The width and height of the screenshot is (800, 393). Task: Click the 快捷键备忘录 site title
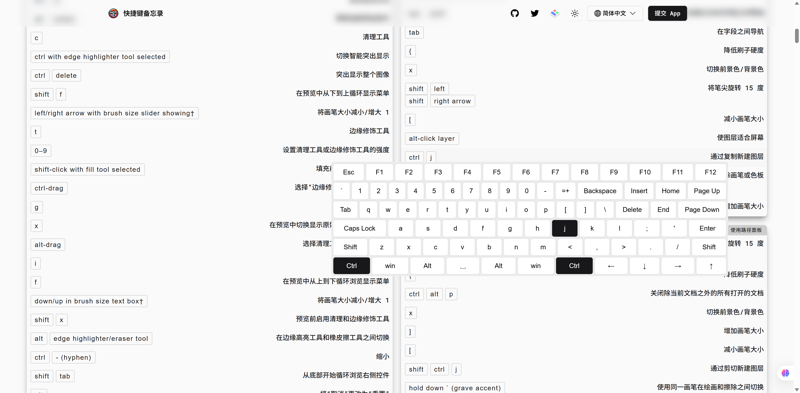click(x=143, y=13)
